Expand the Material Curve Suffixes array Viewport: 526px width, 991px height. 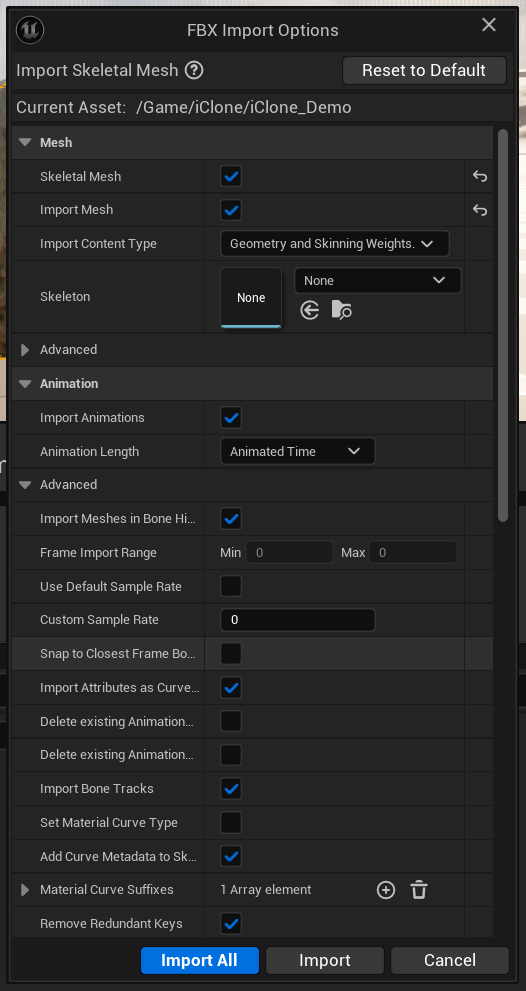[x=25, y=890]
